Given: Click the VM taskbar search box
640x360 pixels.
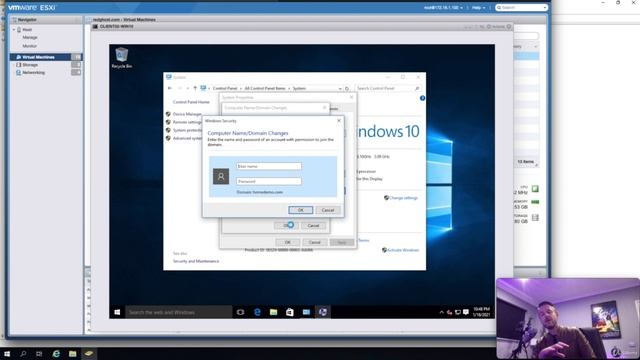Looking at the screenshot, I should (x=178, y=312).
